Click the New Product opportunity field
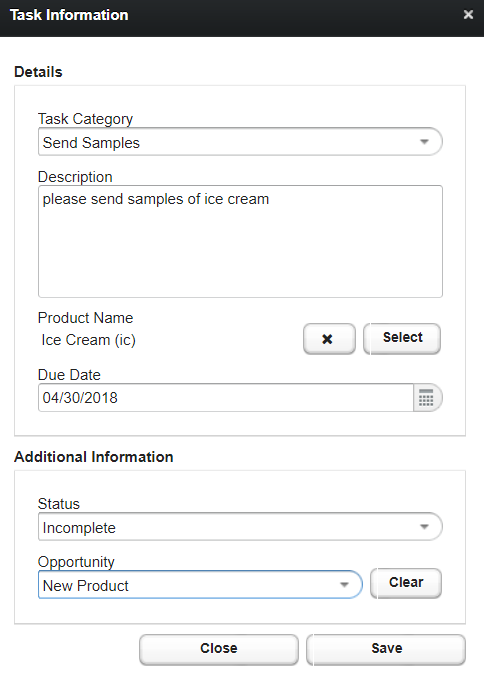The image size is (484, 674). click(x=200, y=585)
